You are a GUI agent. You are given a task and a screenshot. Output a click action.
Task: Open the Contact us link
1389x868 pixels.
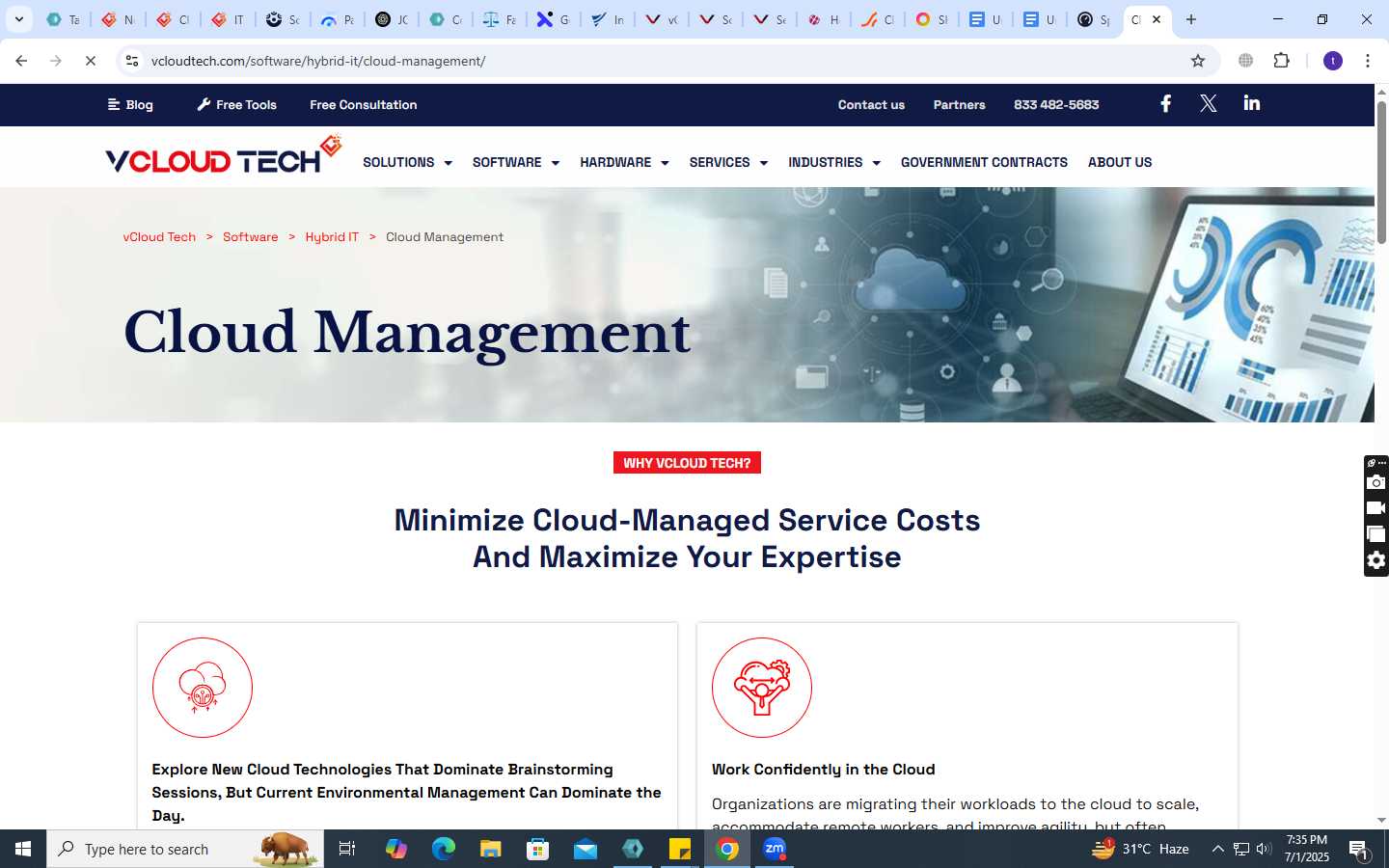tap(871, 104)
